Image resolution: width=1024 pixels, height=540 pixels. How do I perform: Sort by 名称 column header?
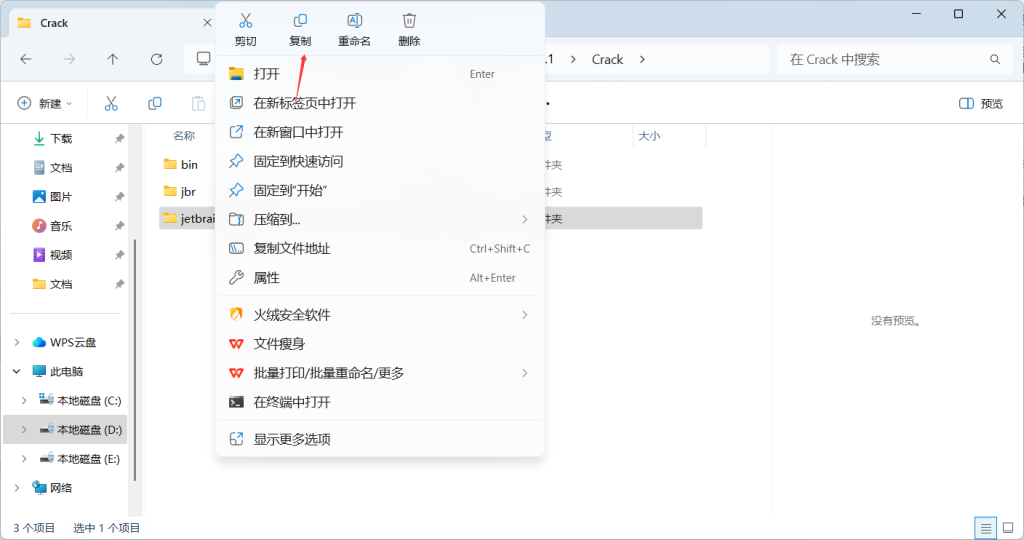click(184, 136)
